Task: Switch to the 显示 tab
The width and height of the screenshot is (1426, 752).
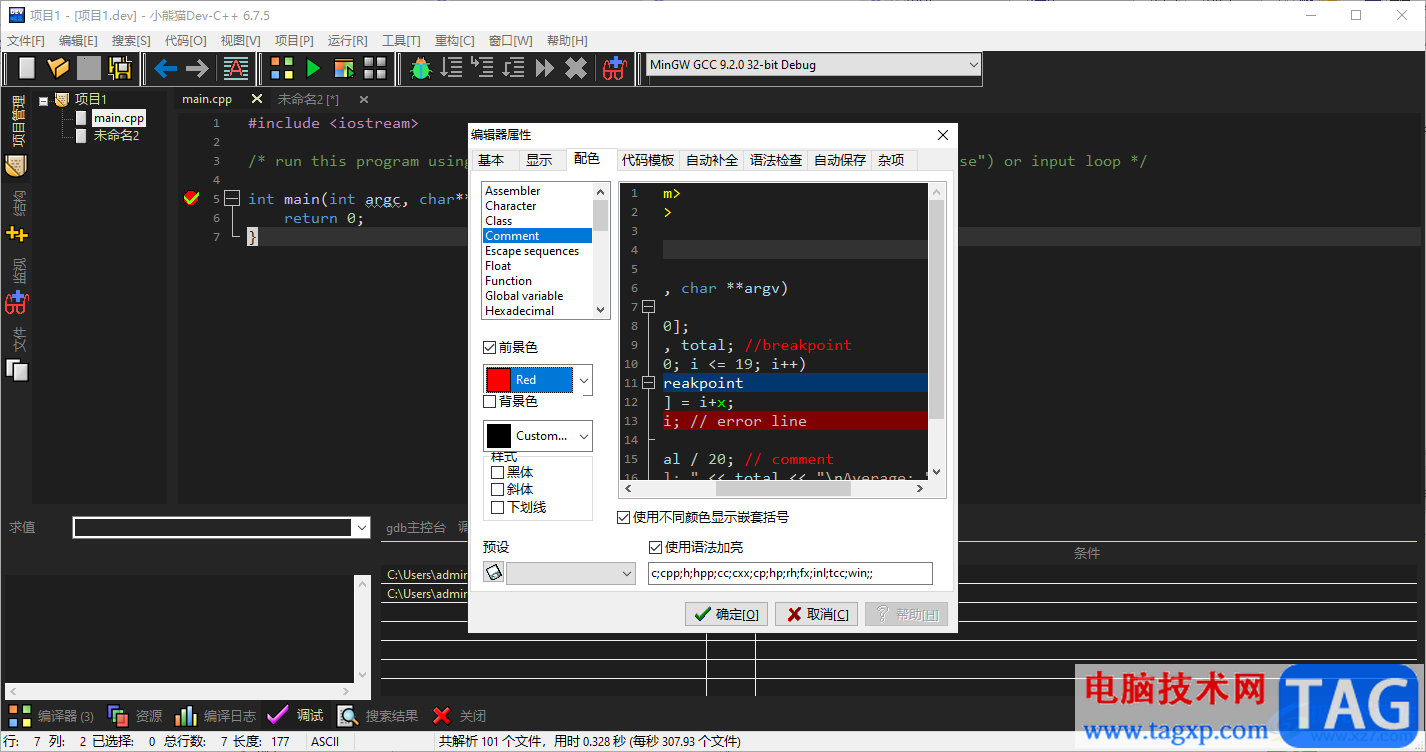Action: coord(539,160)
